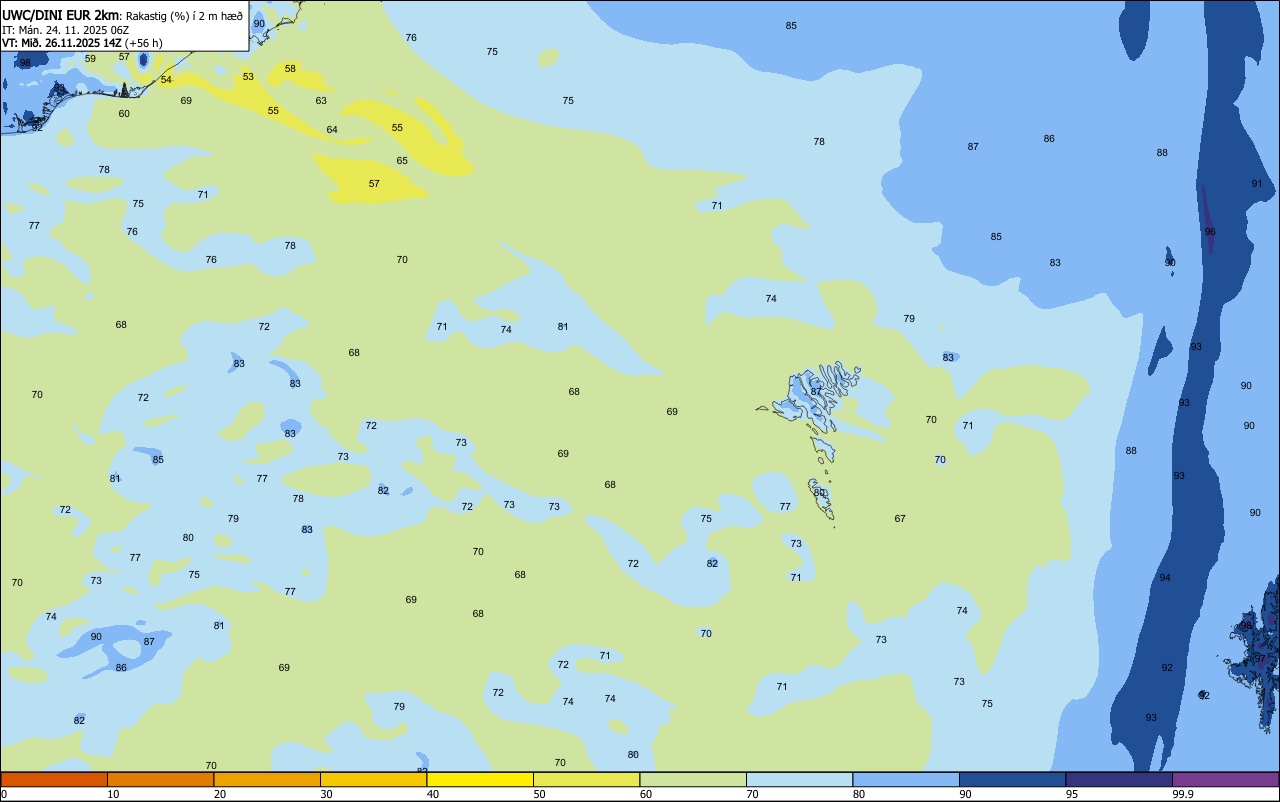The image size is (1280, 802).
Task: Select the 20–30 light orange legend swatch
Action: (267, 779)
